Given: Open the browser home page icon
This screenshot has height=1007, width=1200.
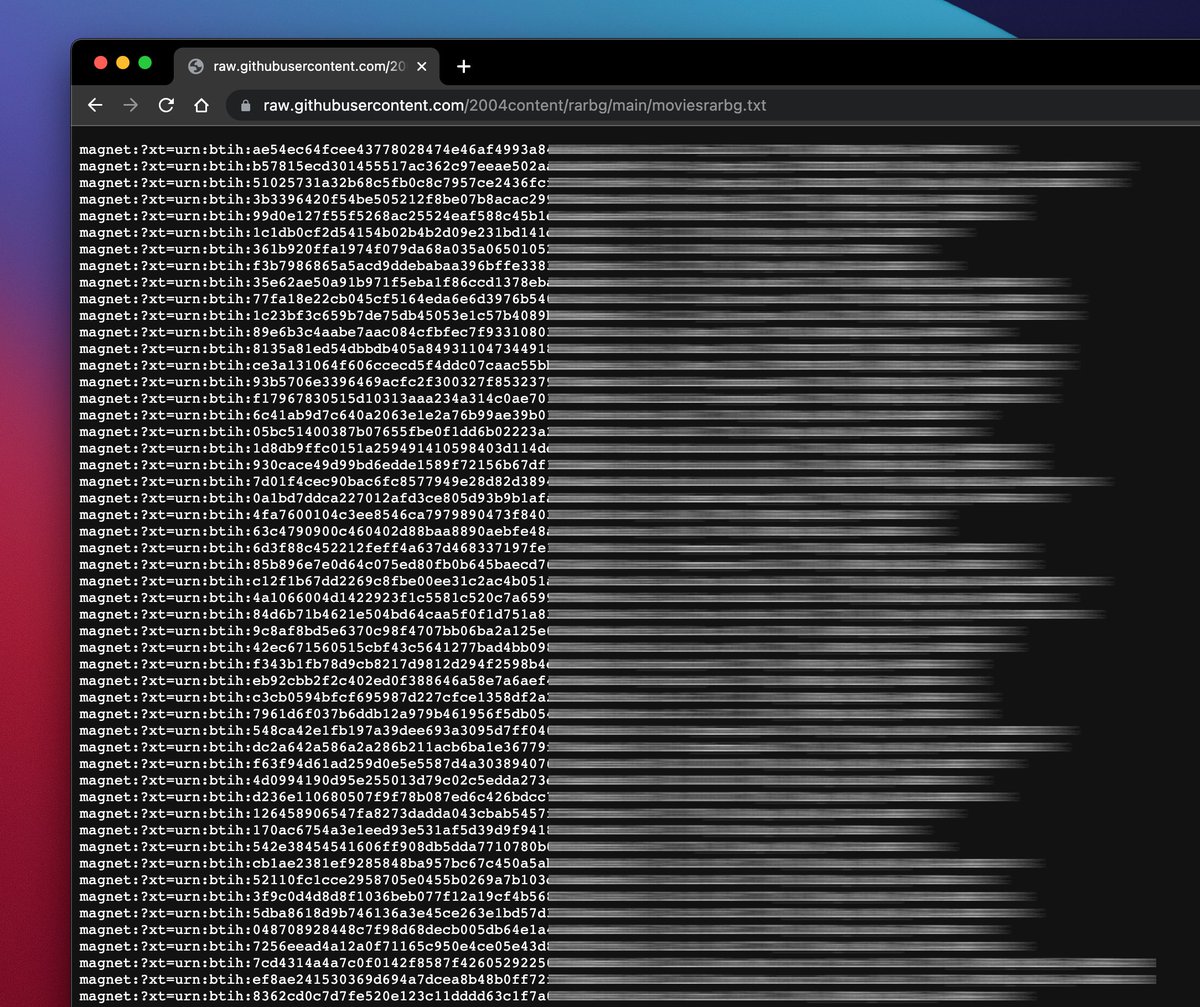Looking at the screenshot, I should point(201,105).
